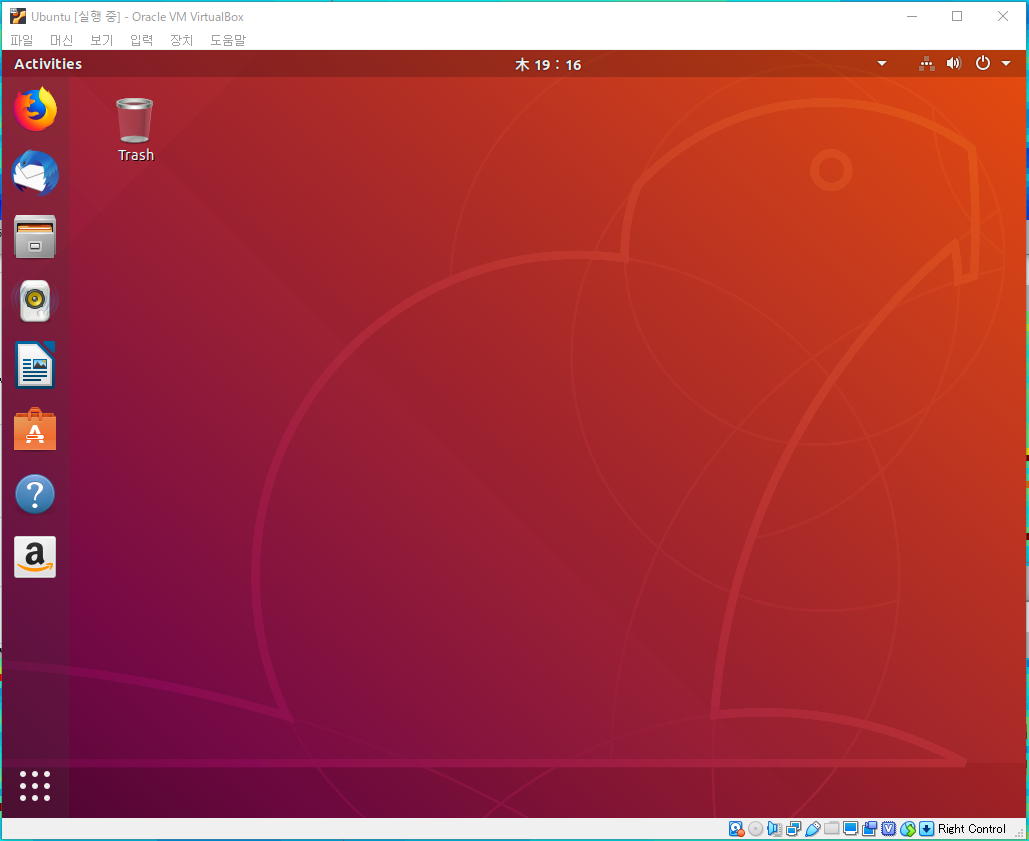
Task: Click the resize grip in status bar corner
Action: point(1019,832)
